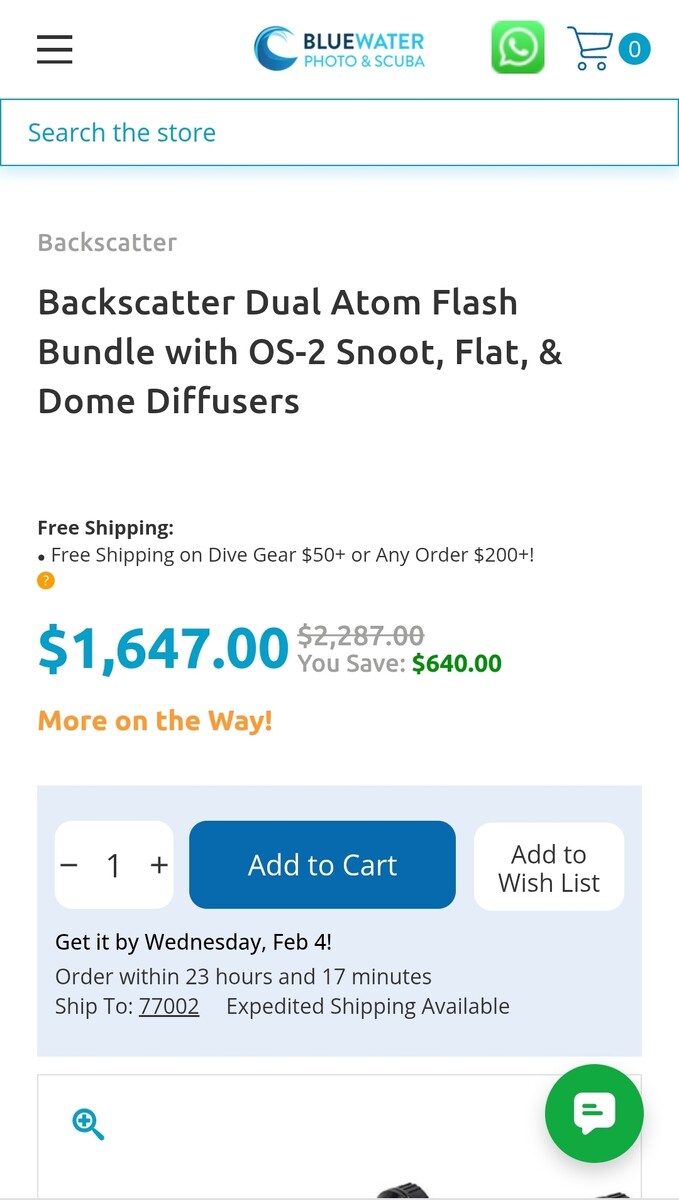Increase quantity with plus button
Viewport: 679px width, 1200px height.
[x=159, y=865]
